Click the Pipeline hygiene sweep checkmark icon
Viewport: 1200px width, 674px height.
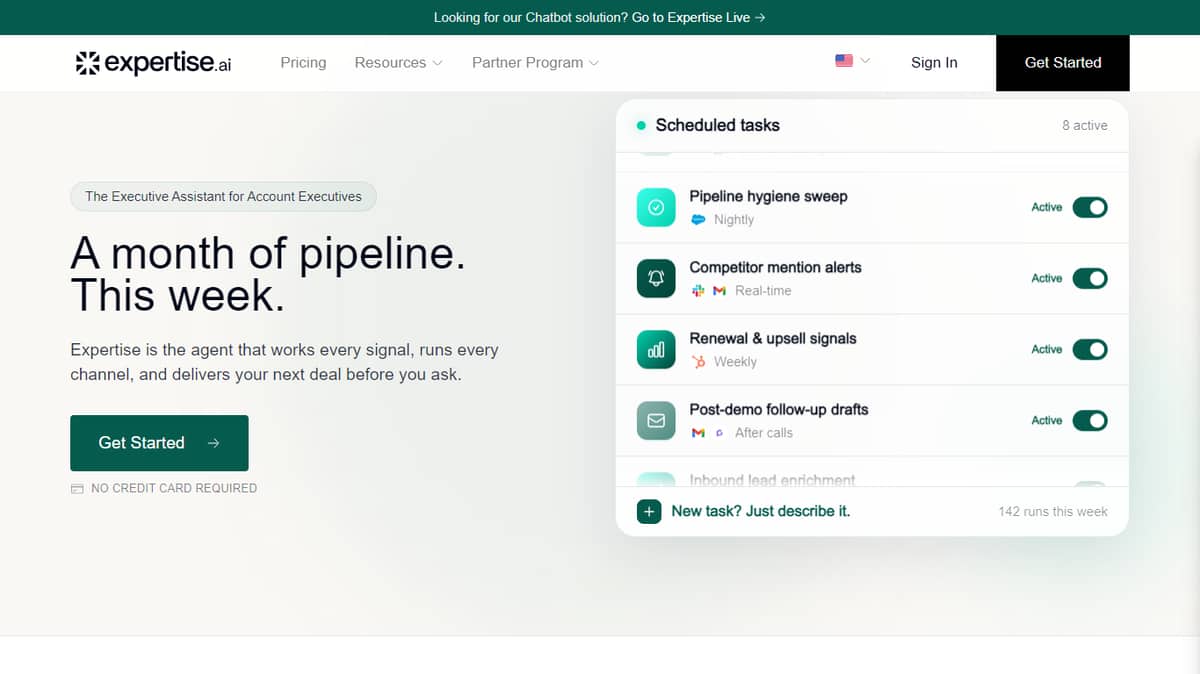pyautogui.click(x=656, y=208)
